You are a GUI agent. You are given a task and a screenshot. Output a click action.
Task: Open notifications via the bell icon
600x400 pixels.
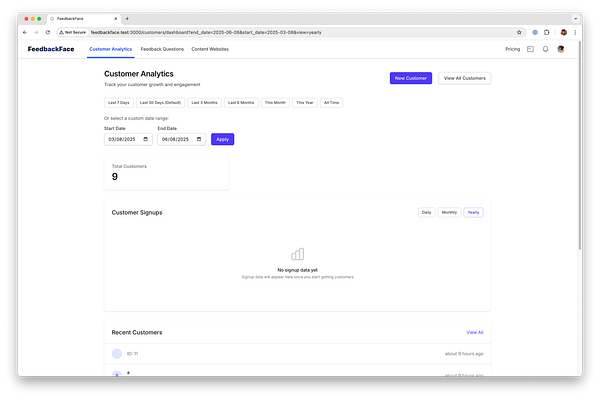coord(546,49)
